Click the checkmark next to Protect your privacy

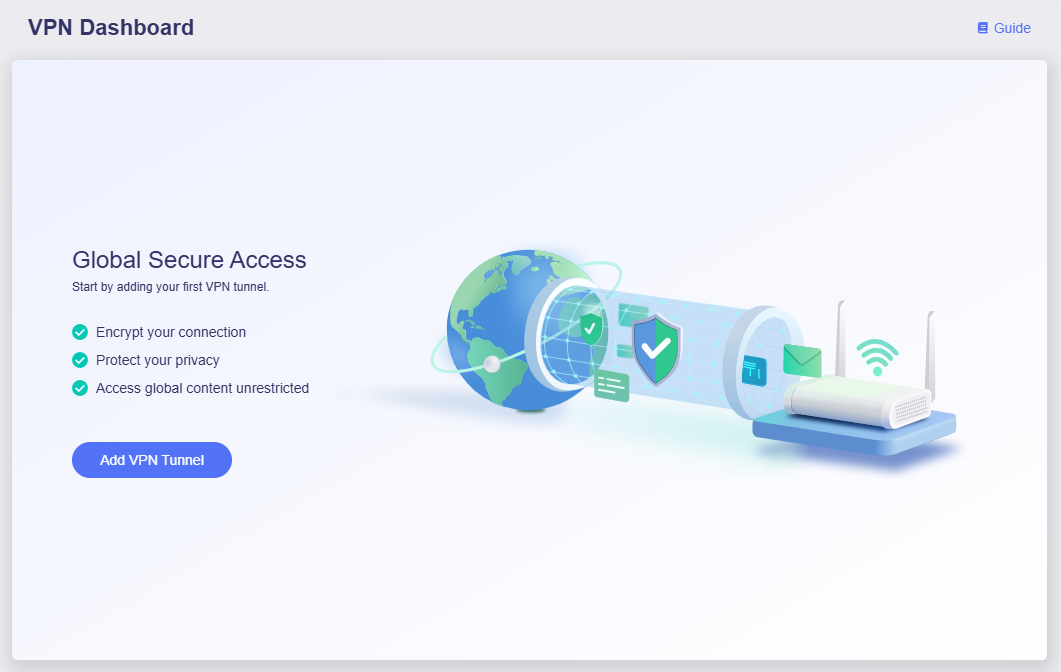click(x=80, y=360)
